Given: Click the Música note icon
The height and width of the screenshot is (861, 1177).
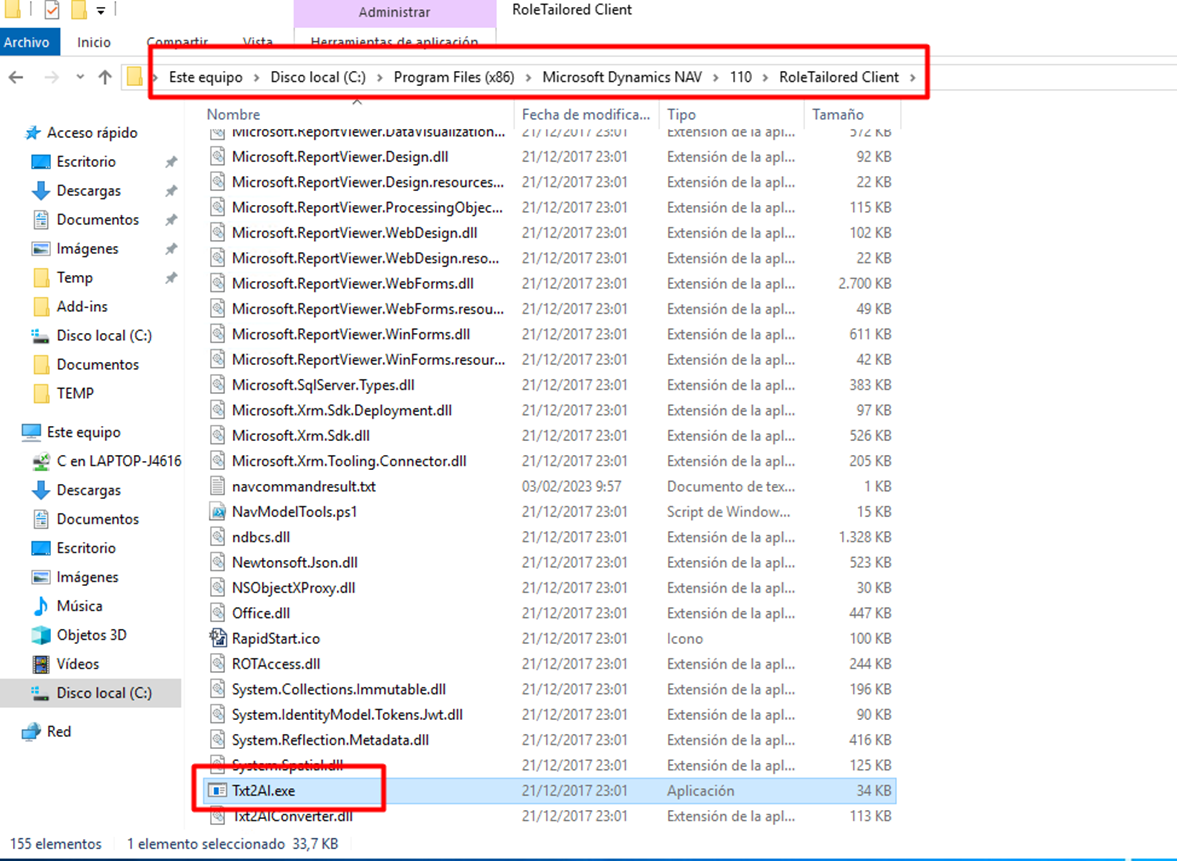Looking at the screenshot, I should click(41, 606).
